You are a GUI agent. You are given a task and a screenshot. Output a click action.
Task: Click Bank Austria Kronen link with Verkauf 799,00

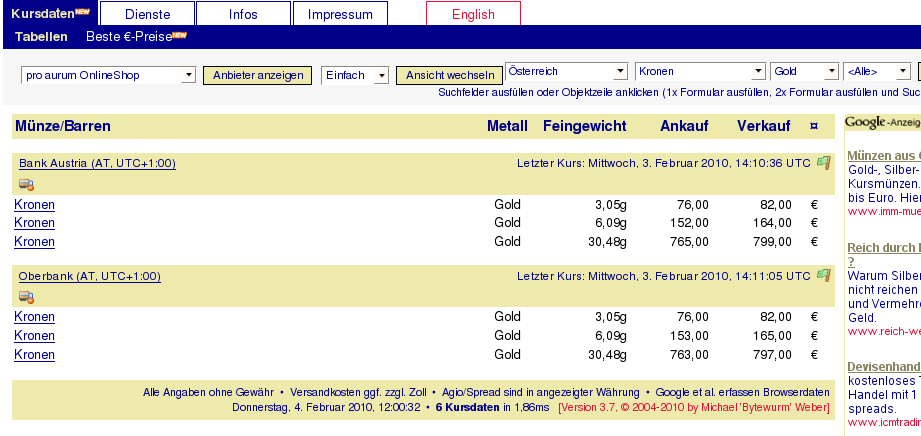tap(35, 242)
